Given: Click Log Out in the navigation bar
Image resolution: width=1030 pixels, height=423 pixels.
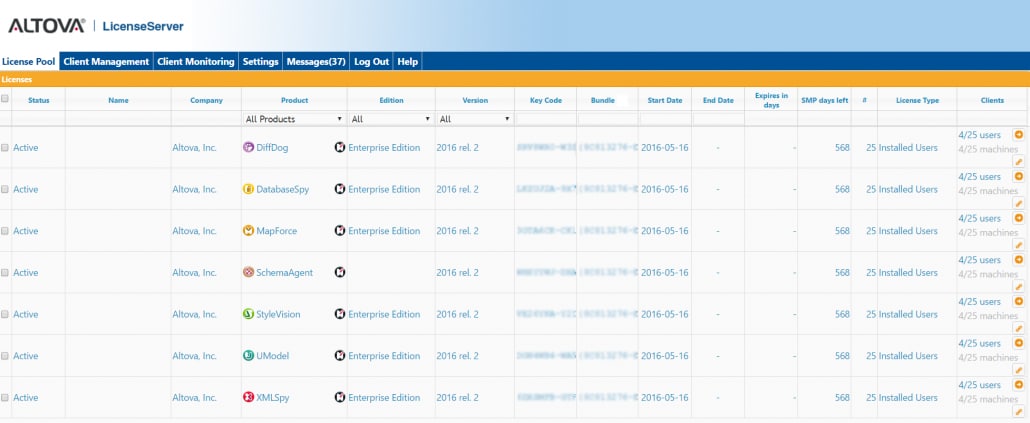Looking at the screenshot, I should (x=372, y=62).
